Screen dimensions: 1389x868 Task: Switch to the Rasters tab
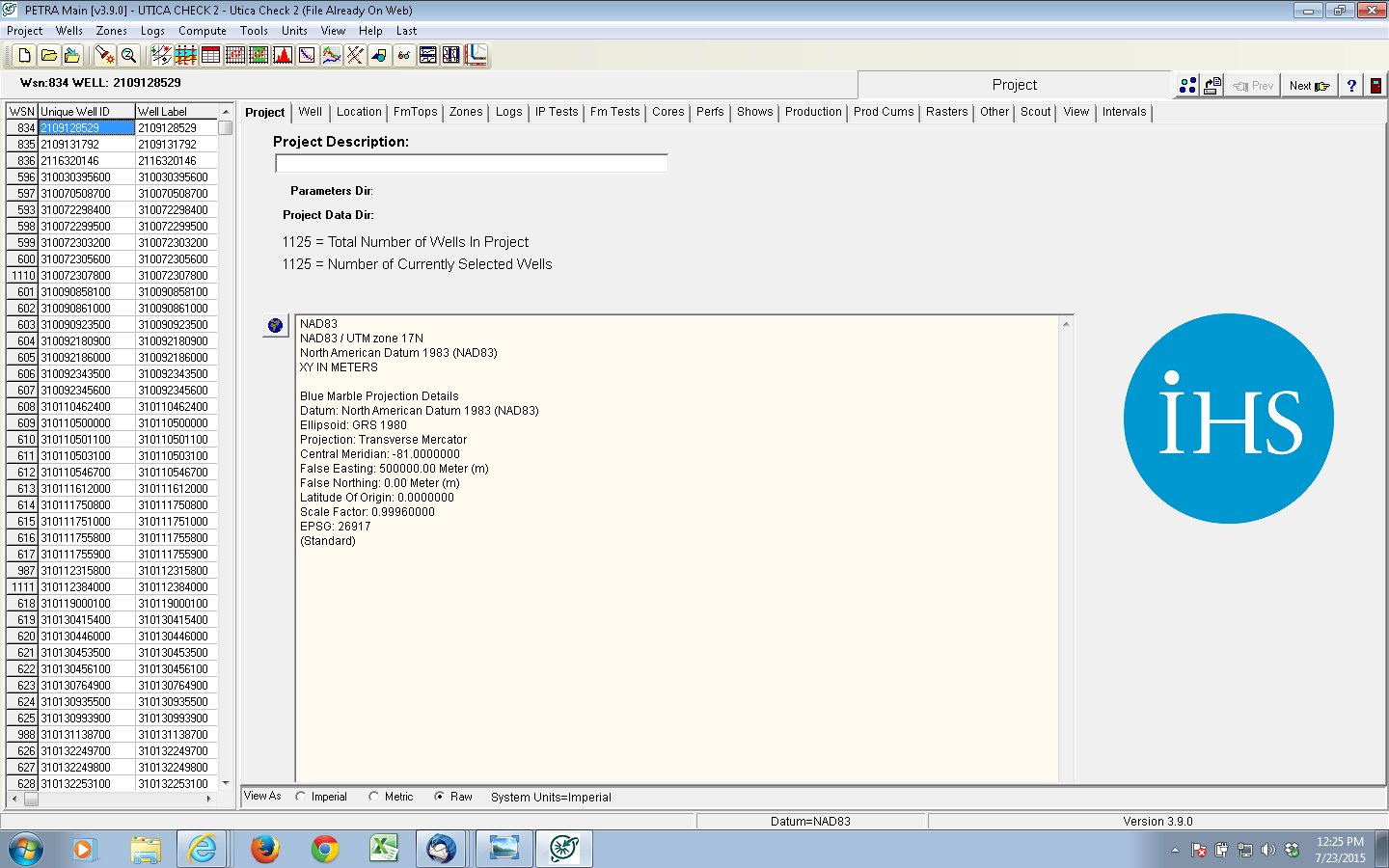pyautogui.click(x=946, y=112)
